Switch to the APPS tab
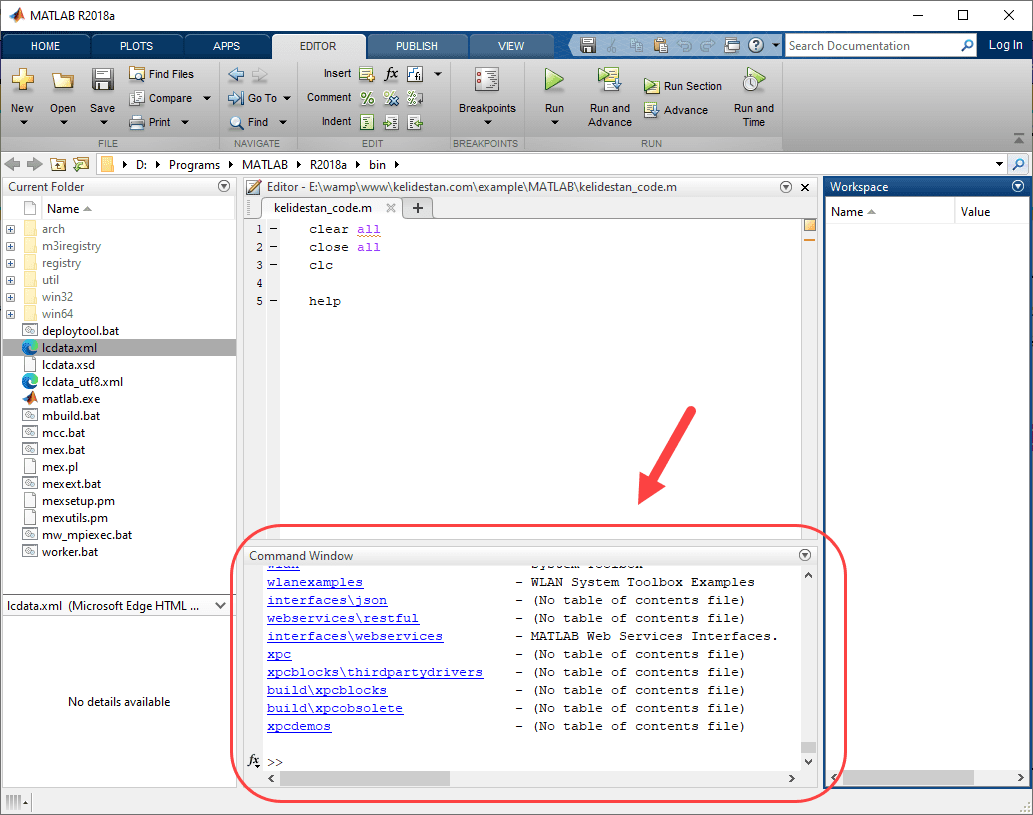This screenshot has height=815, width=1033. [227, 46]
